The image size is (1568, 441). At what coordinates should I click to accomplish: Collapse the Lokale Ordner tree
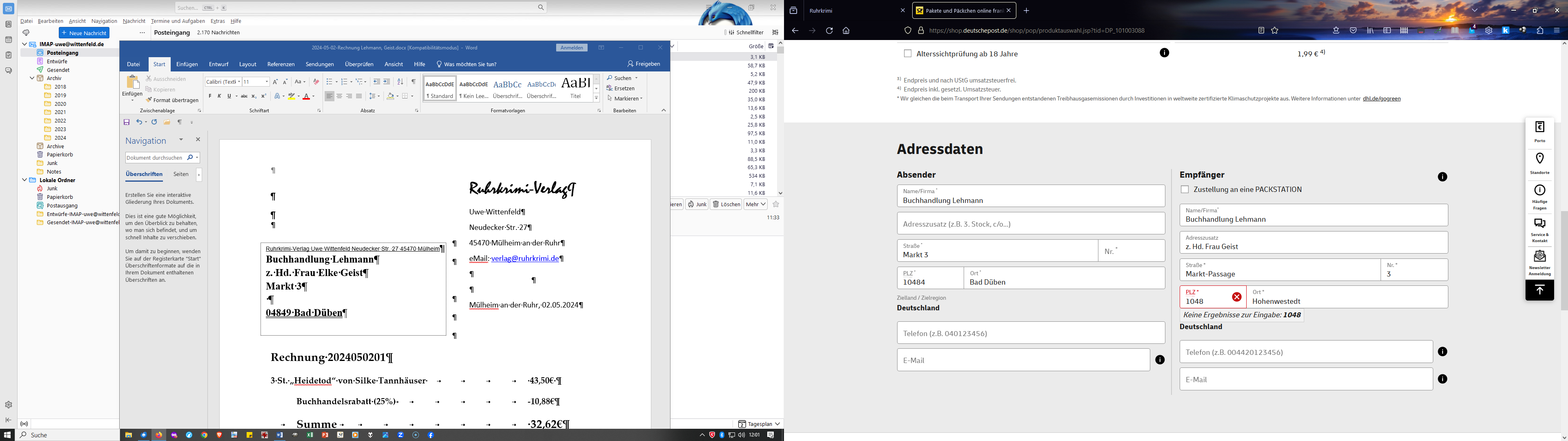(x=24, y=180)
